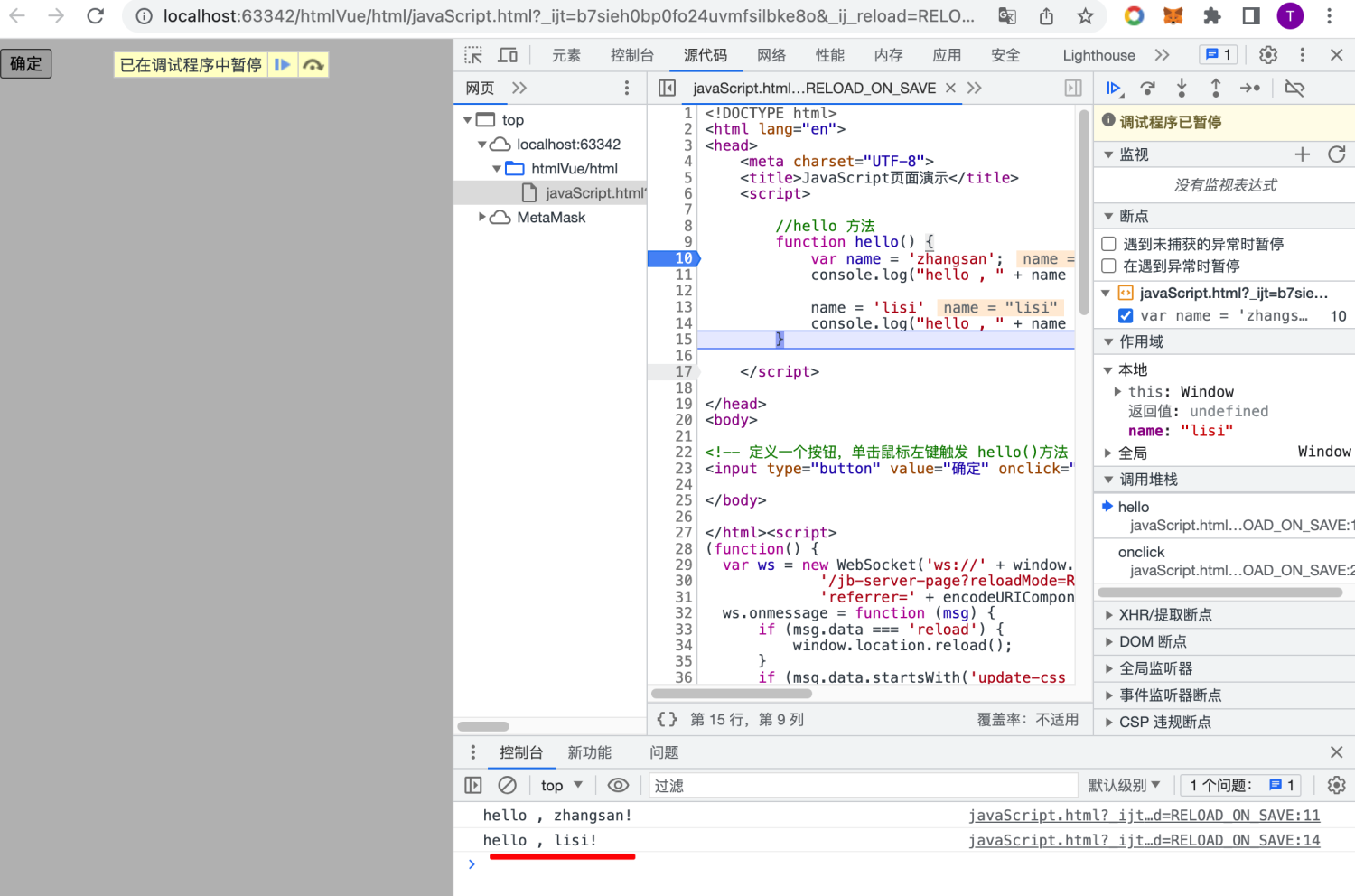Click the issues badge in DevTools toolbar
This screenshot has width=1355, height=896.
(x=1219, y=55)
